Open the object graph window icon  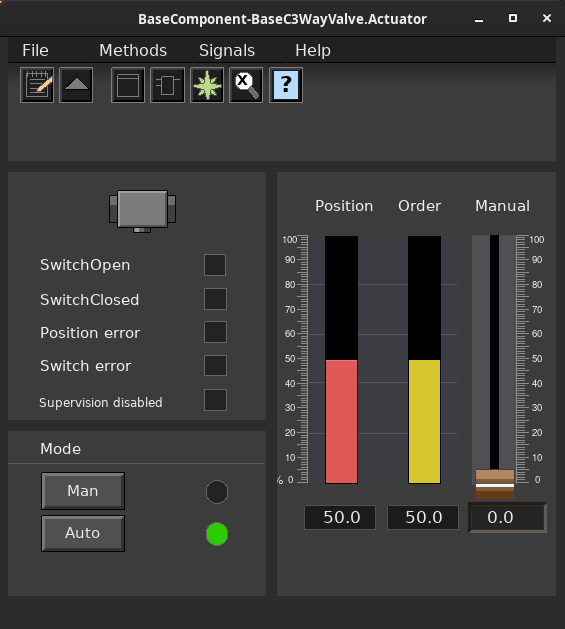[x=128, y=85]
